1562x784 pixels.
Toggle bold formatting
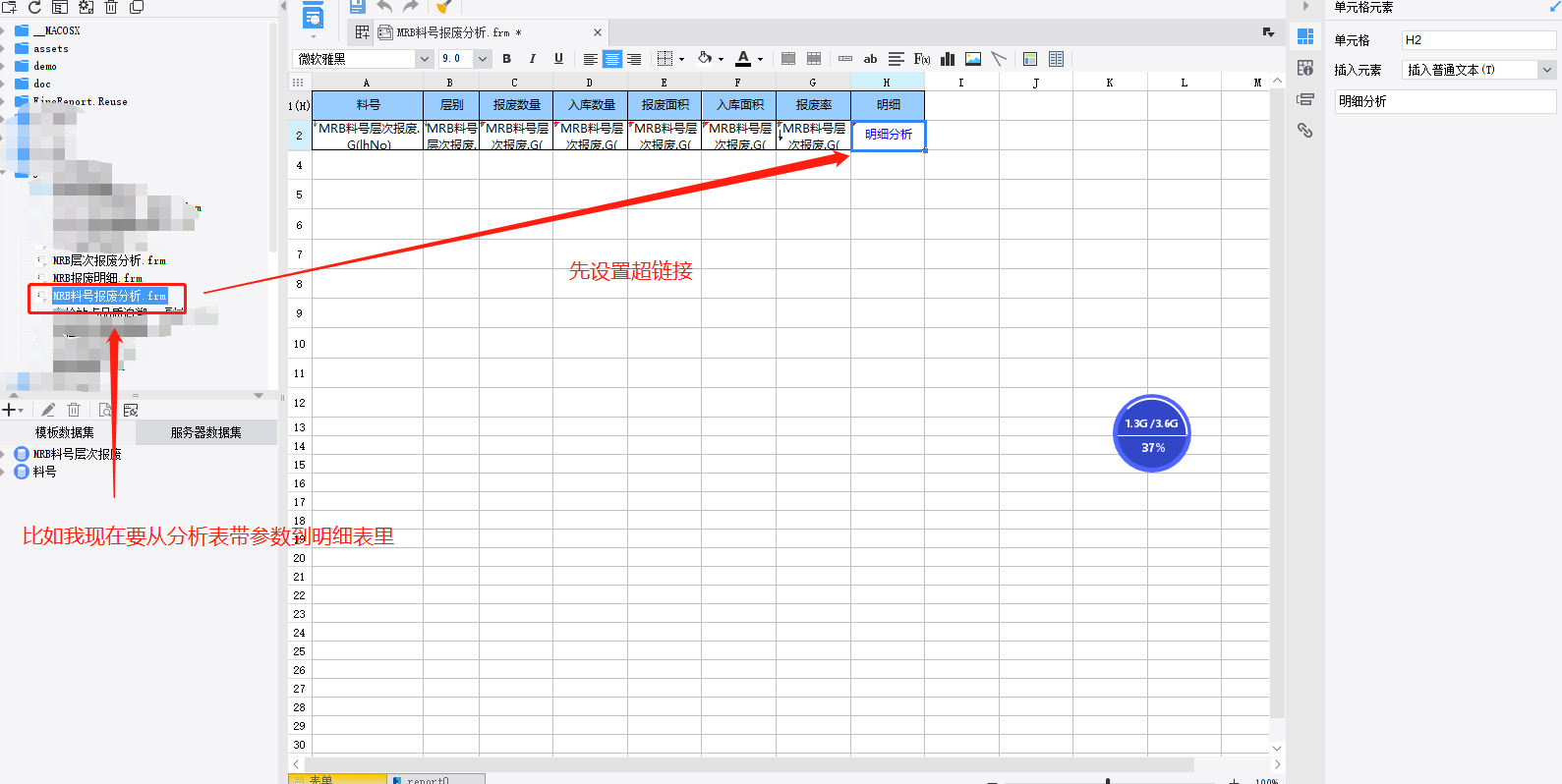click(x=507, y=59)
